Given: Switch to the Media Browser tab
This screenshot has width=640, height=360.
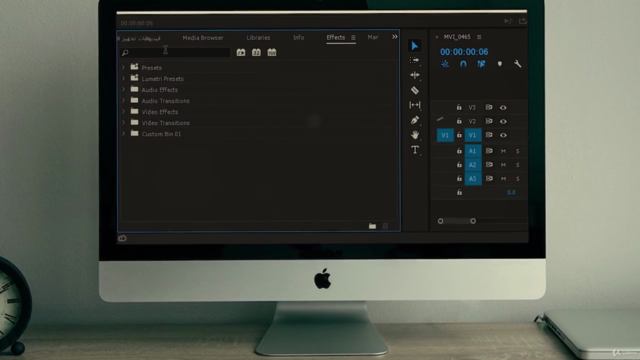Looking at the screenshot, I should coord(203,38).
